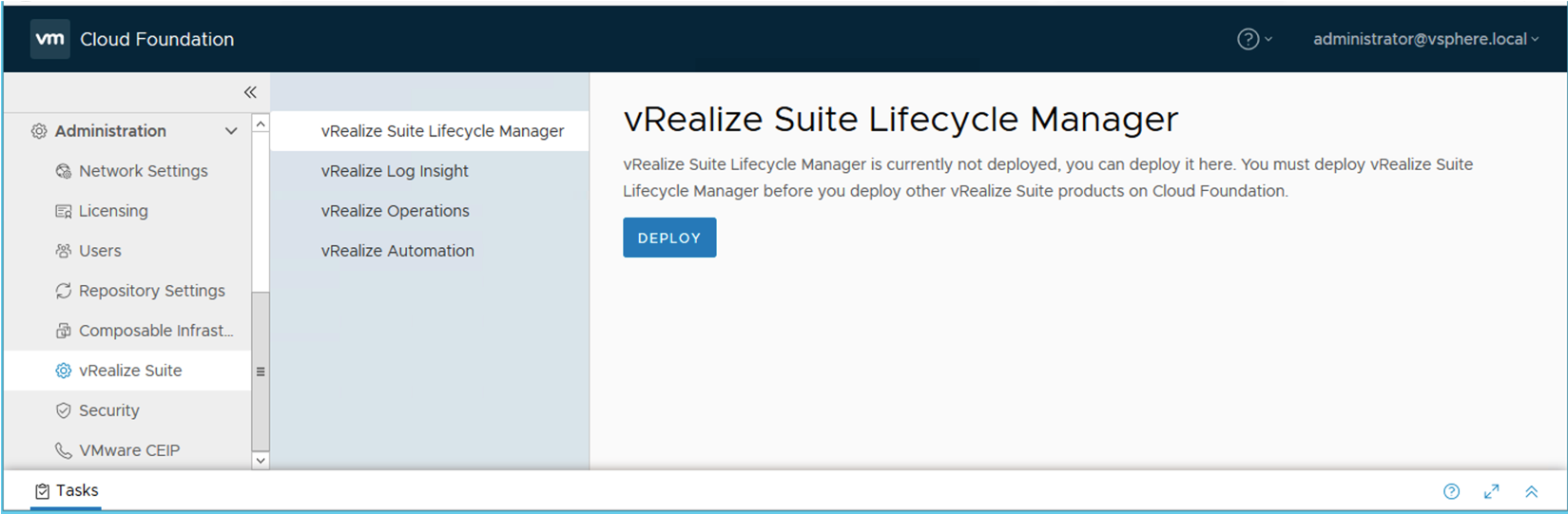1568x514 pixels.
Task: Click the Licensing icon
Action: pos(64,211)
